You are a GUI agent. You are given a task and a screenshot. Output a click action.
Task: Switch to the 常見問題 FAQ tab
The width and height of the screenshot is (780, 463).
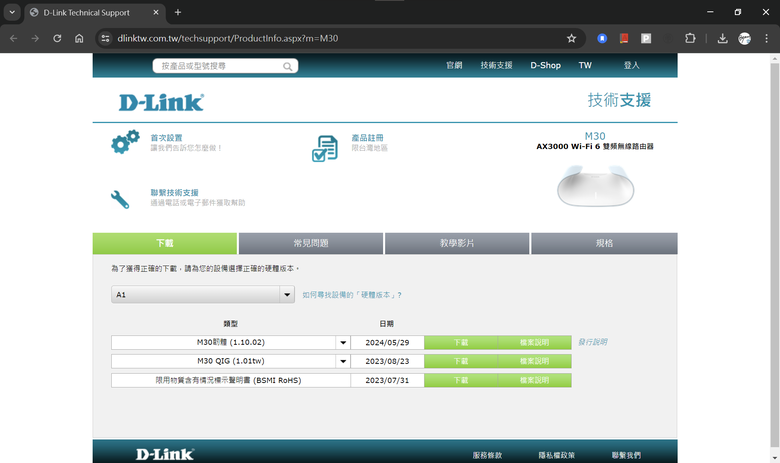pos(311,243)
